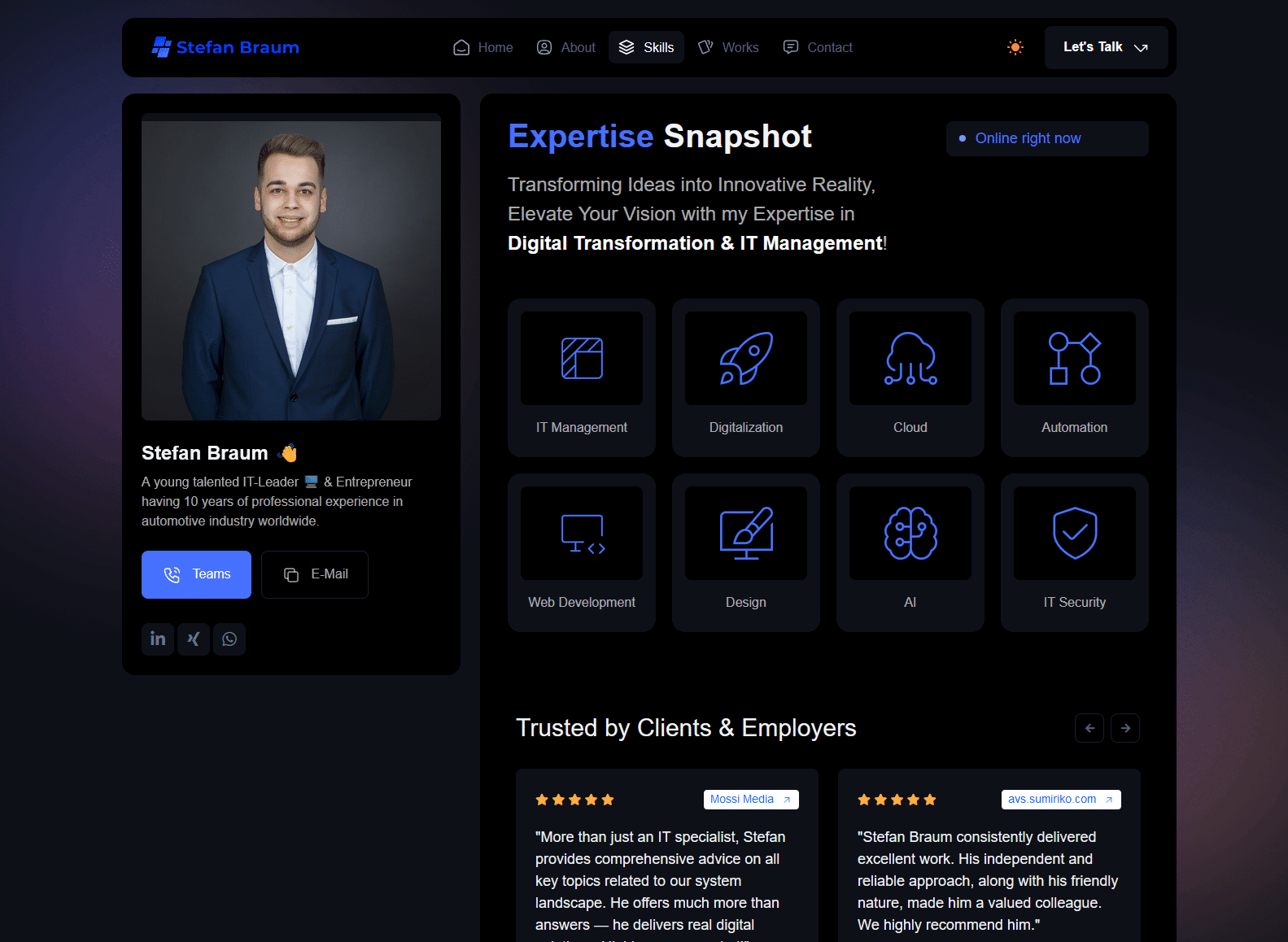Show the previous testimonial with left arrow

click(1089, 728)
